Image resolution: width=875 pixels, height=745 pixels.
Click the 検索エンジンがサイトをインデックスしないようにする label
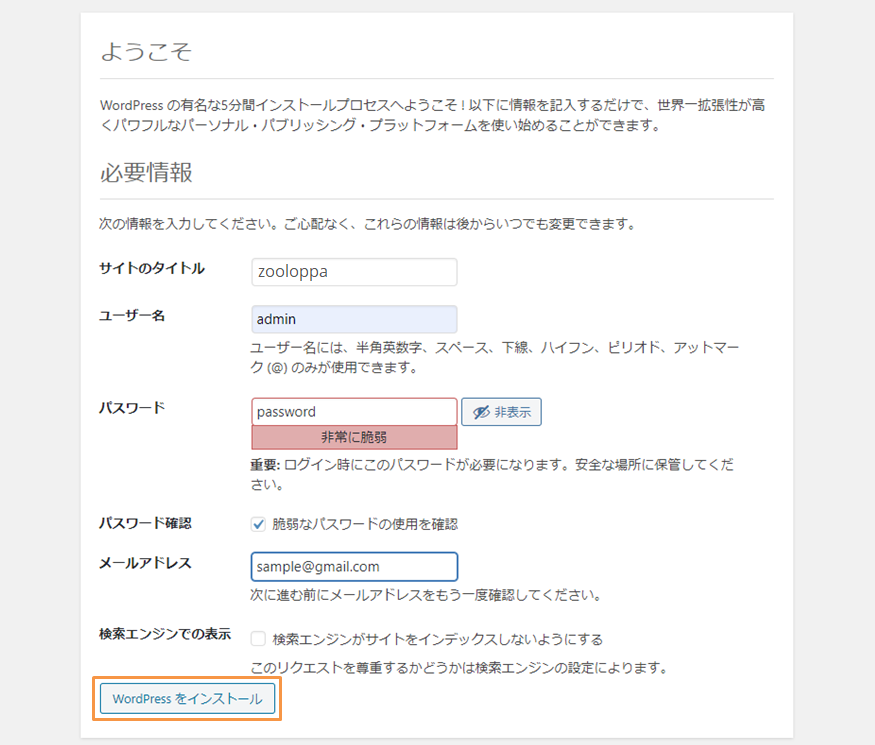pyautogui.click(x=438, y=639)
